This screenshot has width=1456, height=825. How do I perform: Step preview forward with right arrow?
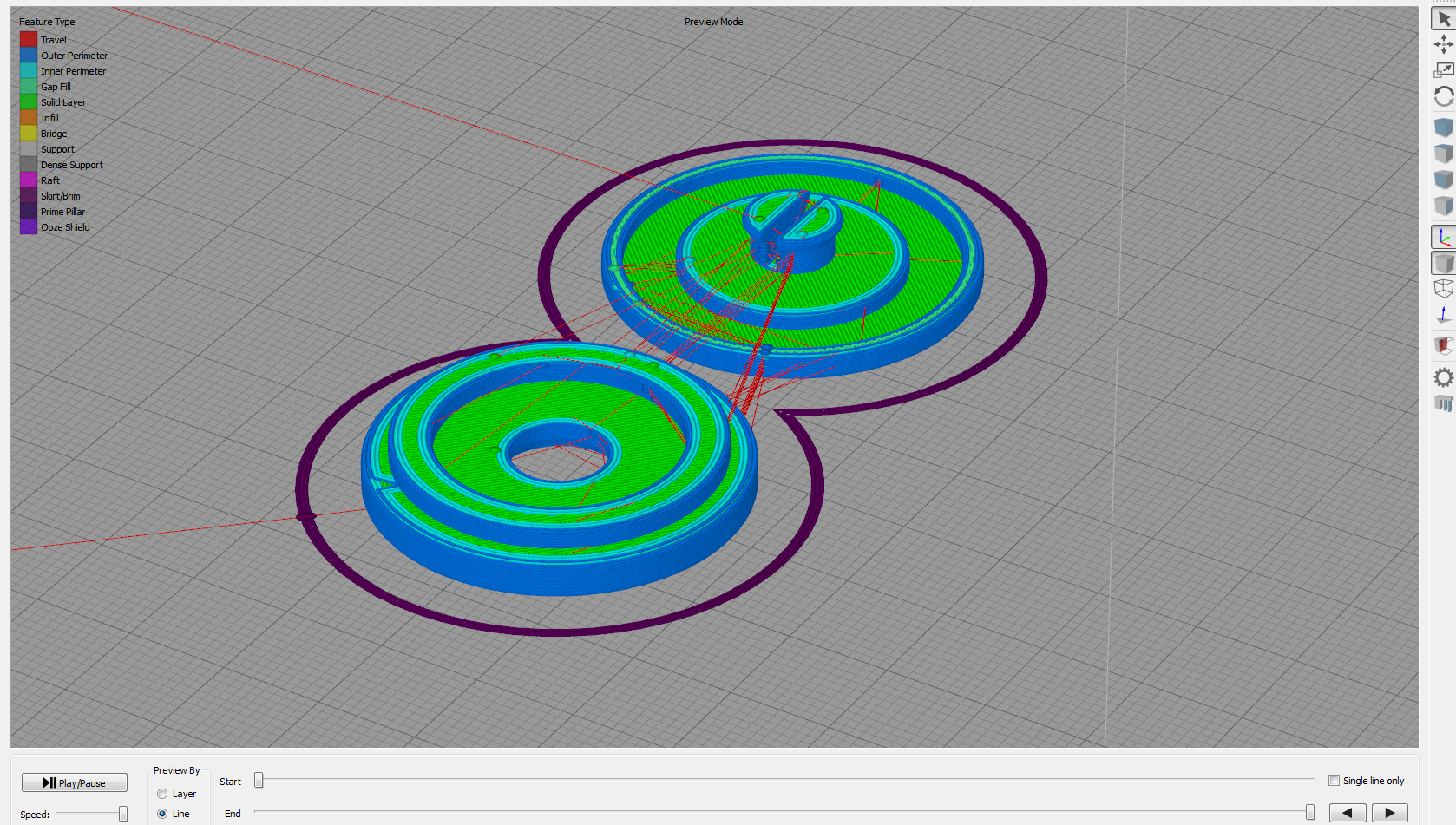1390,813
